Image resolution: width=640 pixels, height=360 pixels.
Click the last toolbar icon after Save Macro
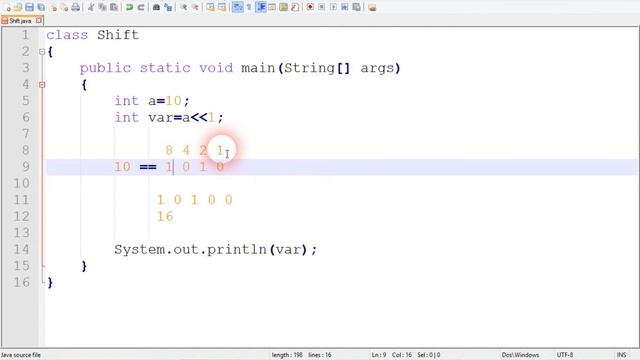coord(372,7)
